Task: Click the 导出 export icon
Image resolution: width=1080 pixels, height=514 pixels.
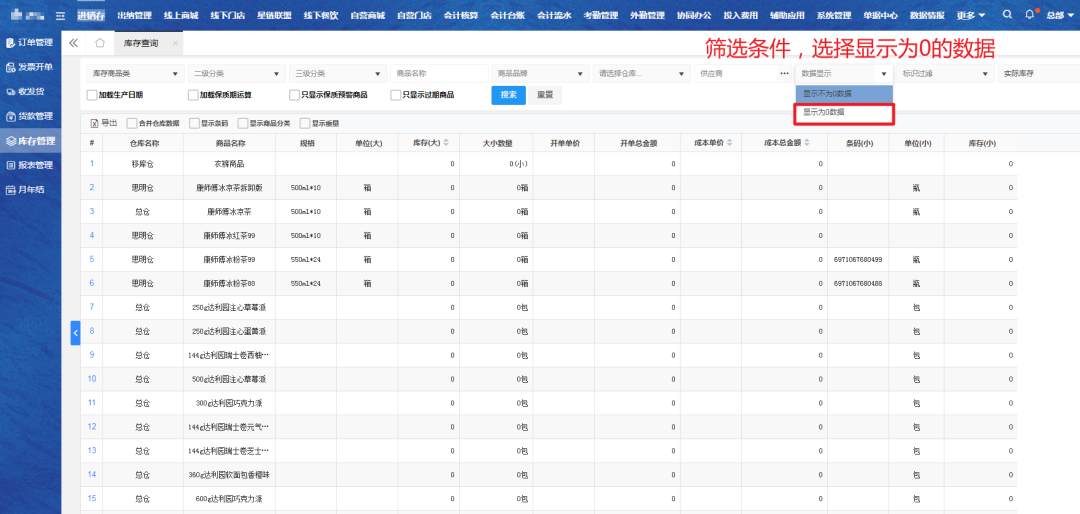Action: (95, 123)
